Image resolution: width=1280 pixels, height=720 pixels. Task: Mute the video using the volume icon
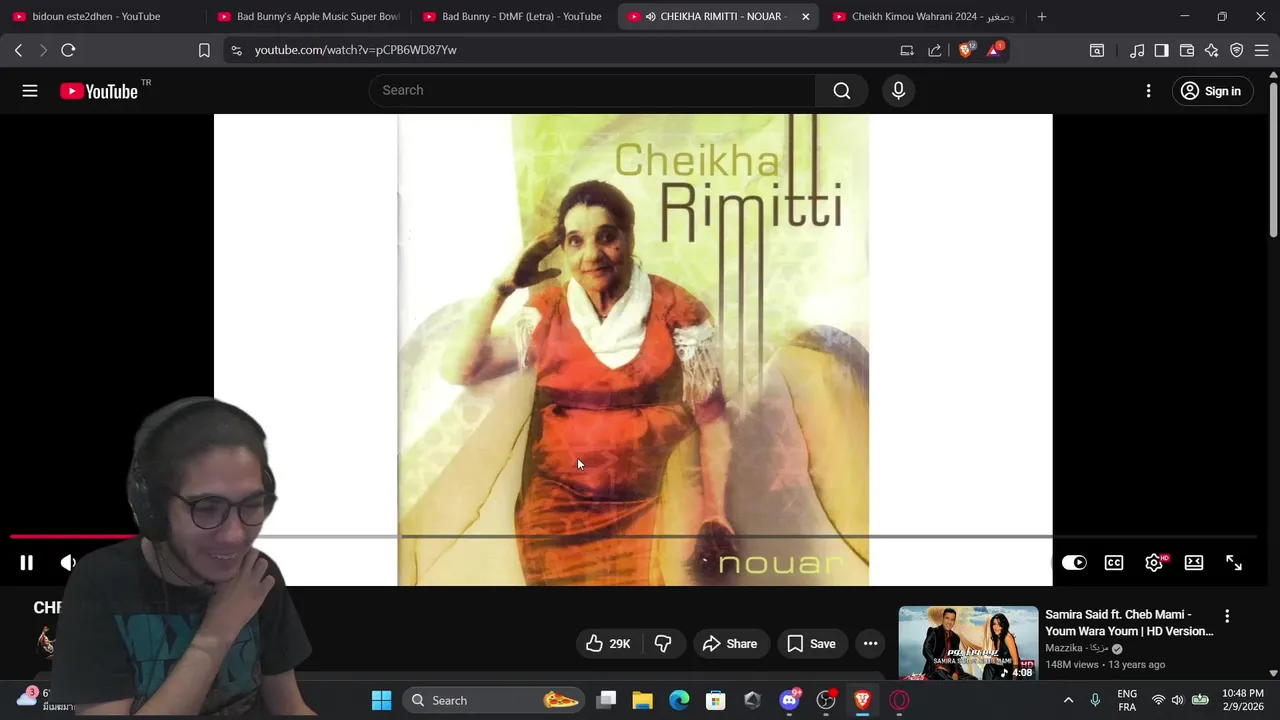coord(68,563)
